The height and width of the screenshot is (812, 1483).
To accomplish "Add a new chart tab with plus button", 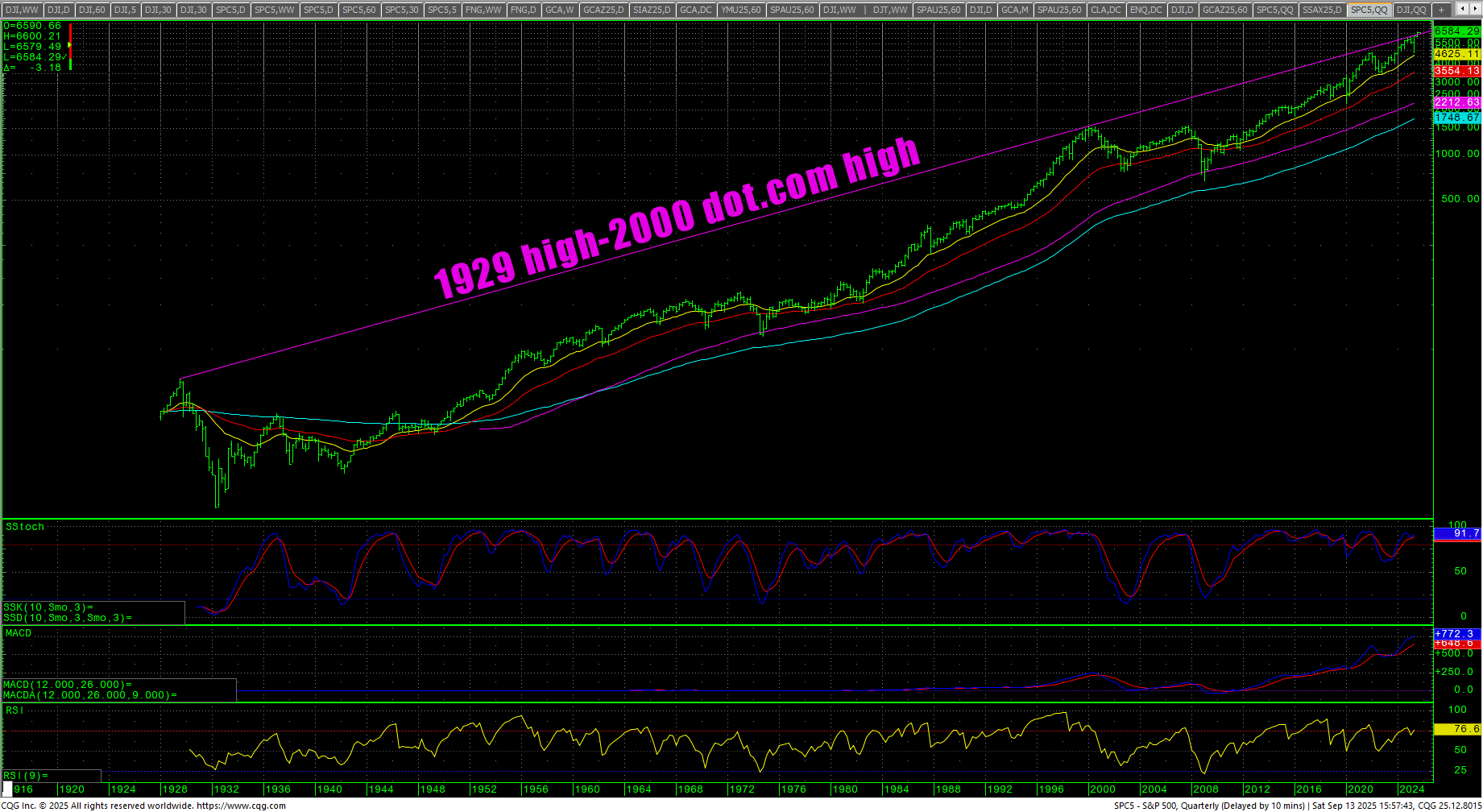I will pos(1442,10).
